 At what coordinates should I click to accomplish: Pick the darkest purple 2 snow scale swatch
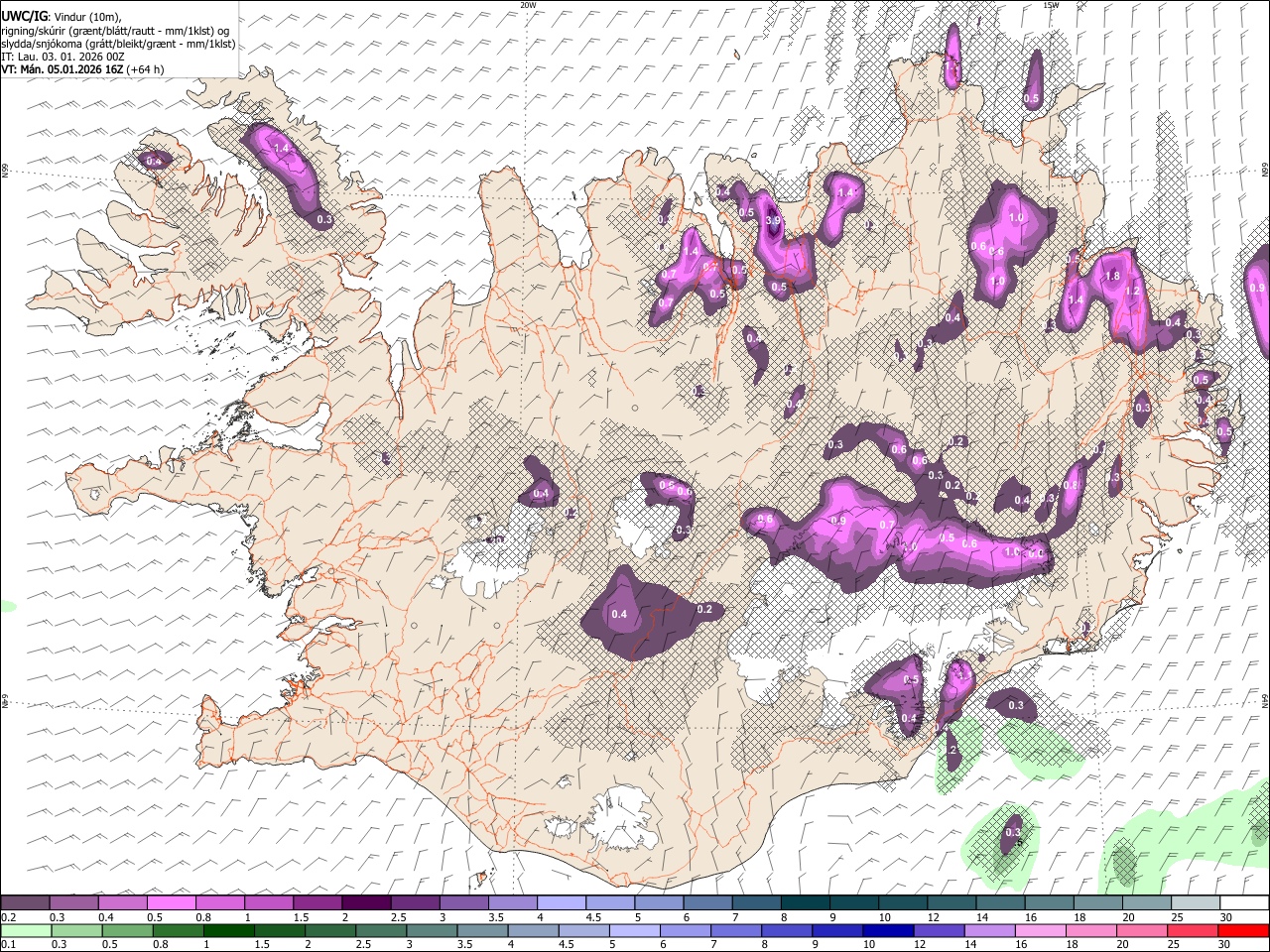pos(365,903)
